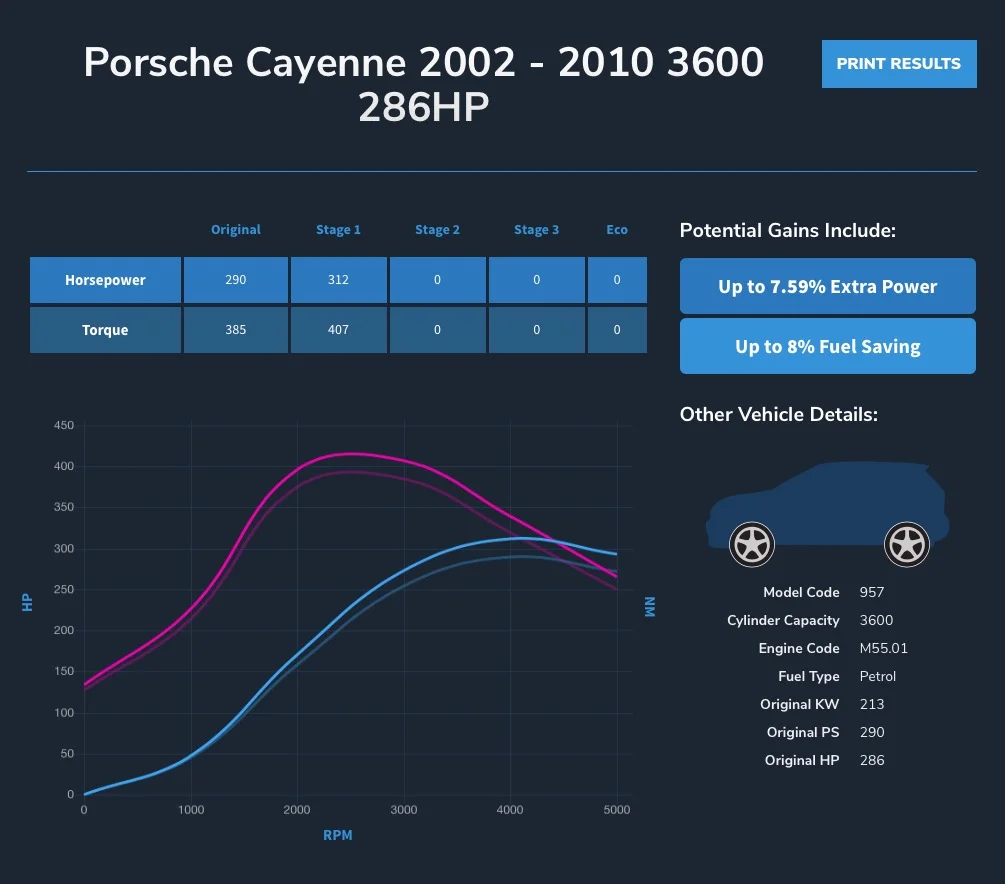Select the Up to 7.59% Extra Power banner
This screenshot has width=1005, height=884.
point(827,286)
